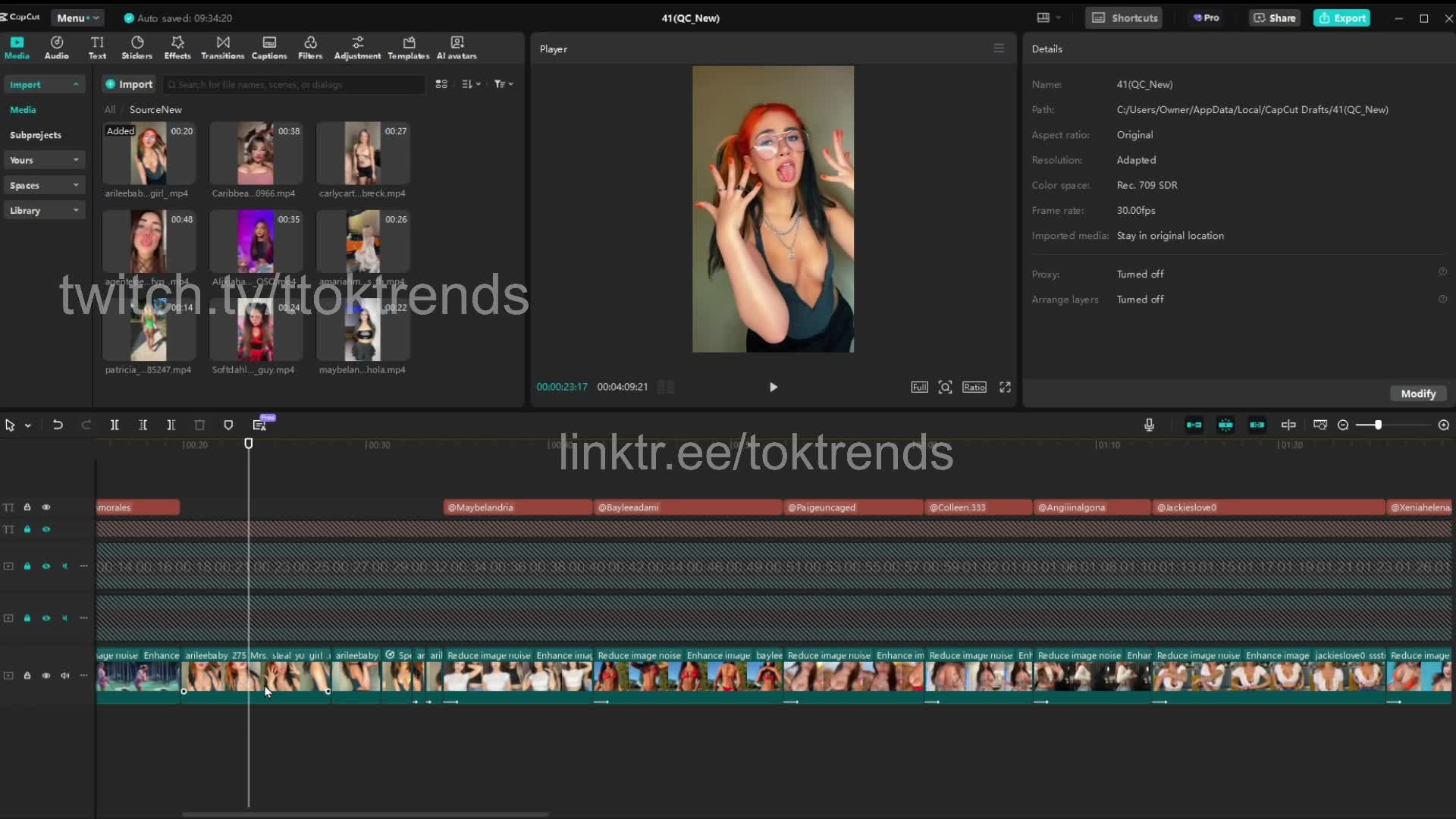Expand the Menu dropdown
The height and width of the screenshot is (819, 1456).
coord(77,17)
